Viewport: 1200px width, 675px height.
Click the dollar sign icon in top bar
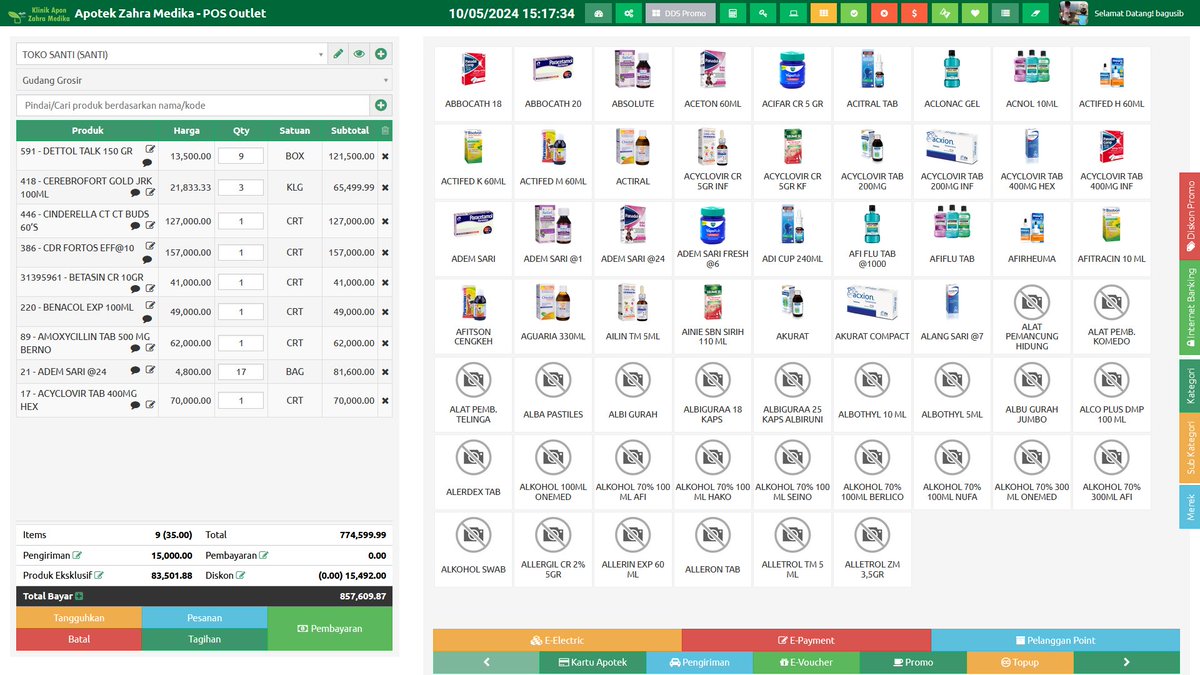(x=914, y=14)
